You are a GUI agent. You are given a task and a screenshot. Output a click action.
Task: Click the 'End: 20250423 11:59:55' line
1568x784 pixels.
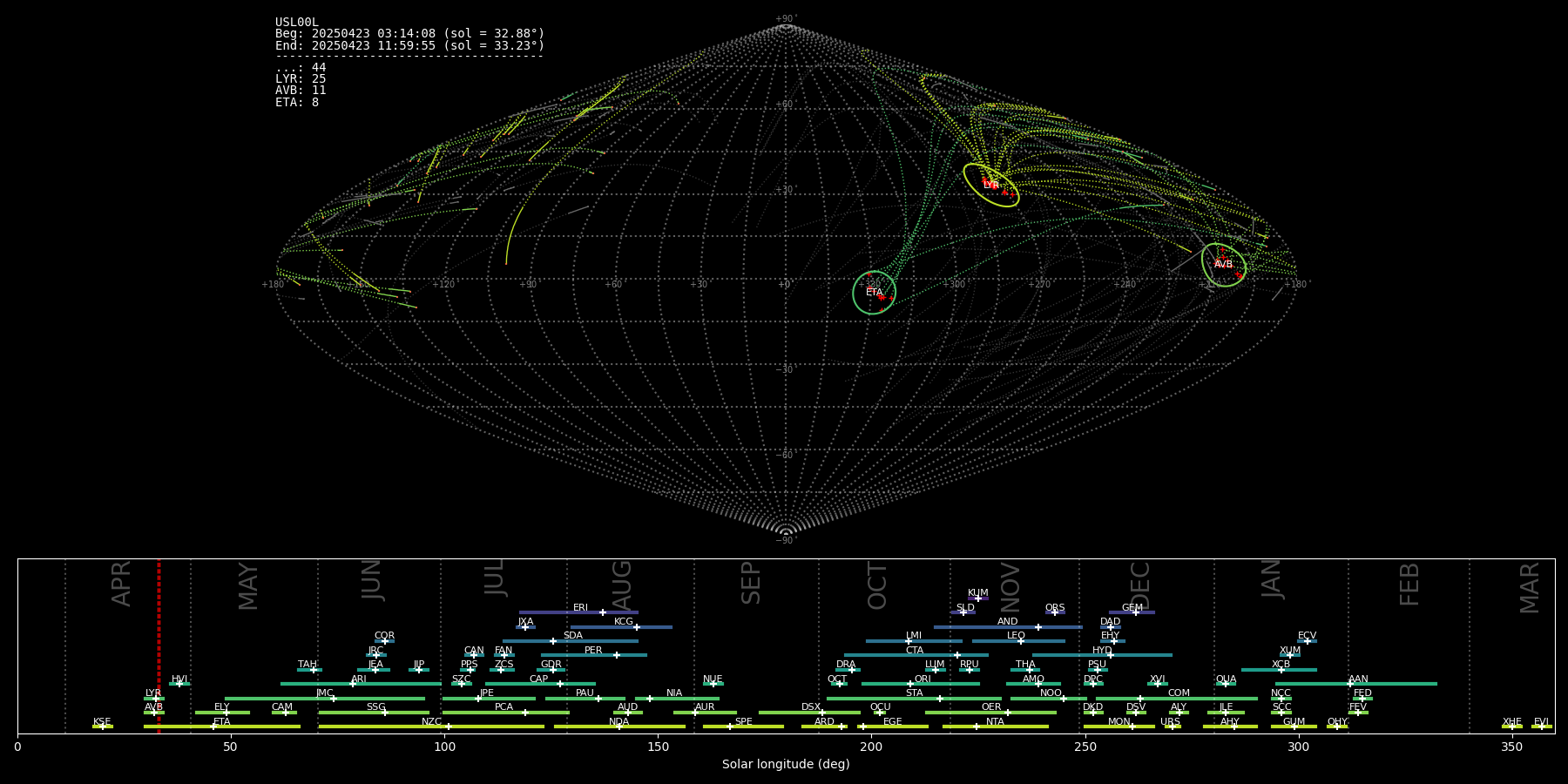click(x=409, y=45)
